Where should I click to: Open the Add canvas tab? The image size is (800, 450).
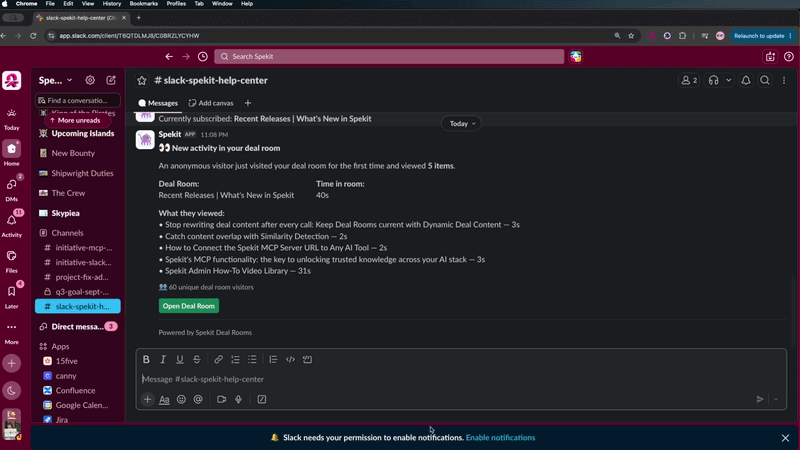[x=211, y=103]
